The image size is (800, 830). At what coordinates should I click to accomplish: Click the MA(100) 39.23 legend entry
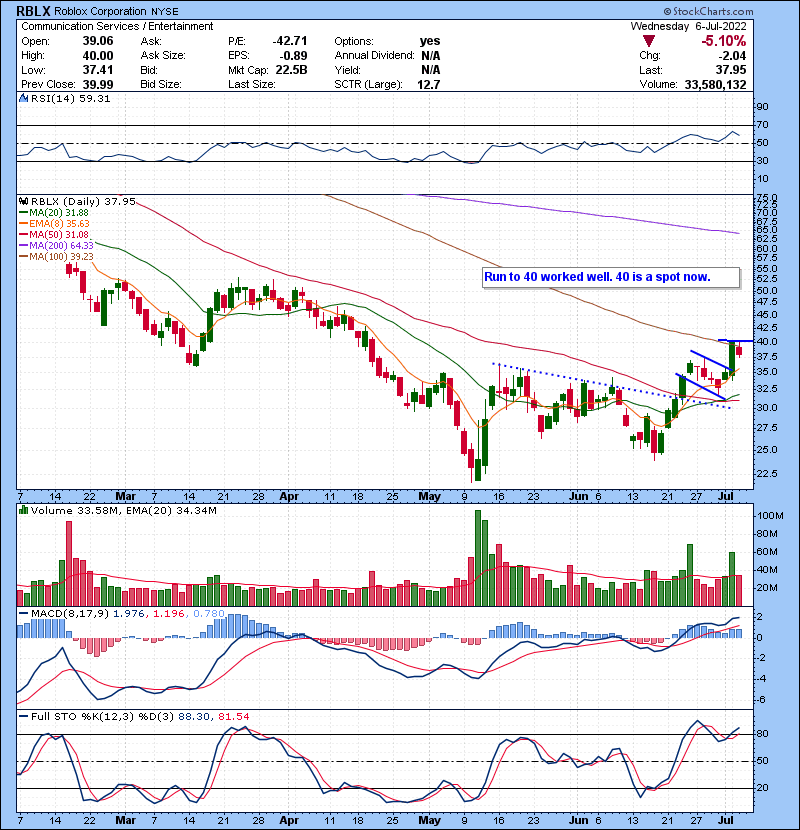[56, 257]
